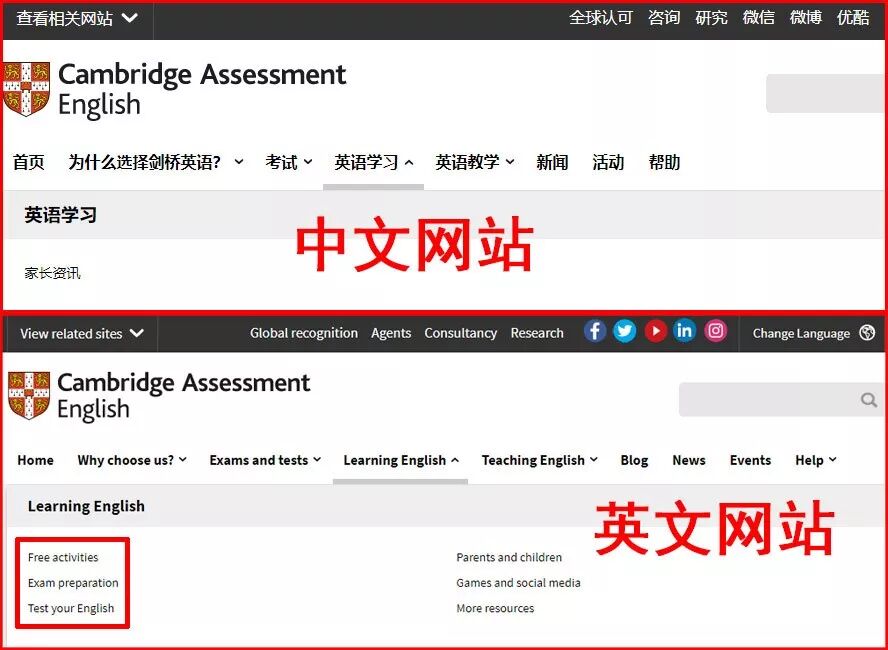Click the 微博 top link
Screen dimensions: 888x650
pyautogui.click(x=806, y=18)
